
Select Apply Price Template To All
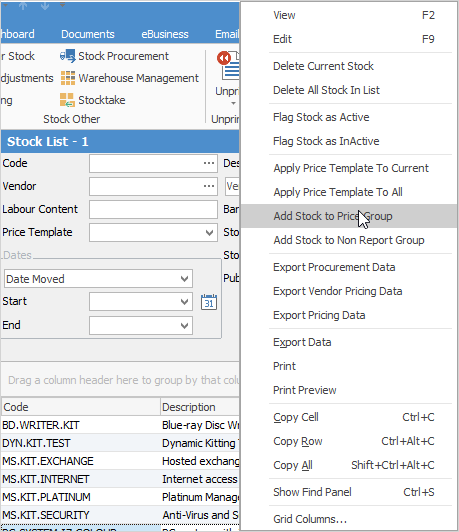click(349, 192)
